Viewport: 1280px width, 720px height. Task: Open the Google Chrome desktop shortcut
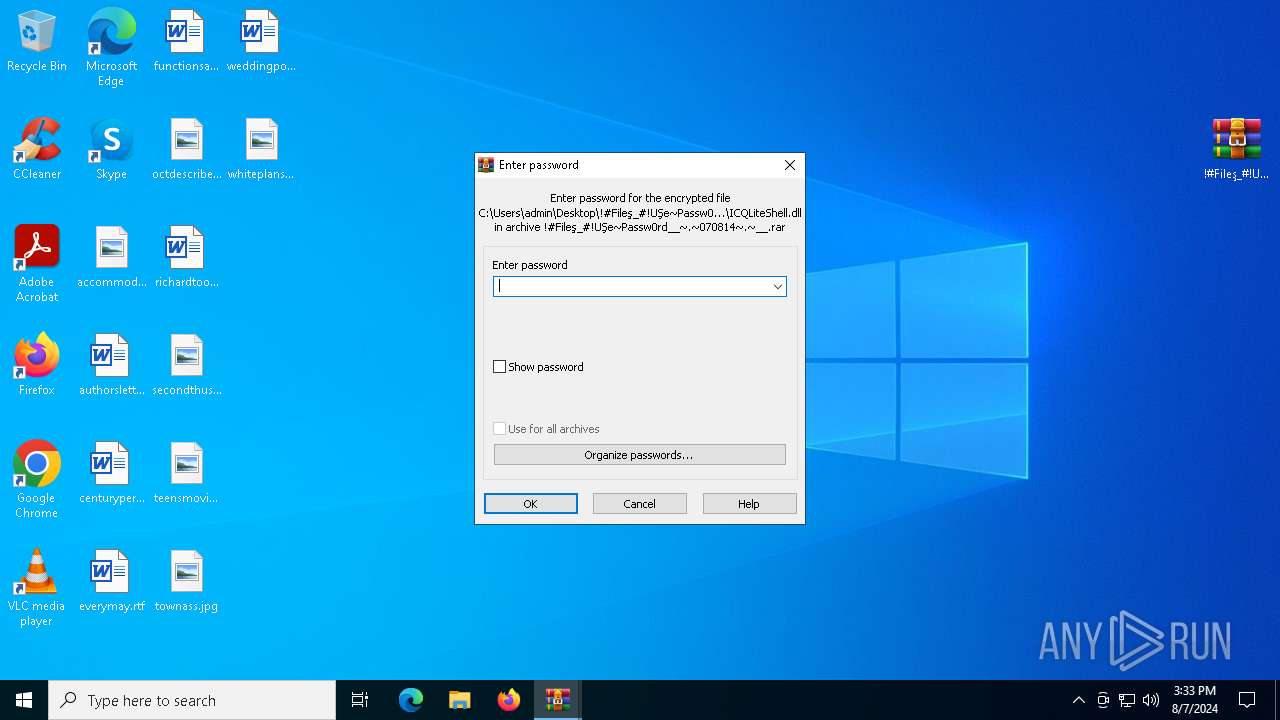[x=37, y=480]
